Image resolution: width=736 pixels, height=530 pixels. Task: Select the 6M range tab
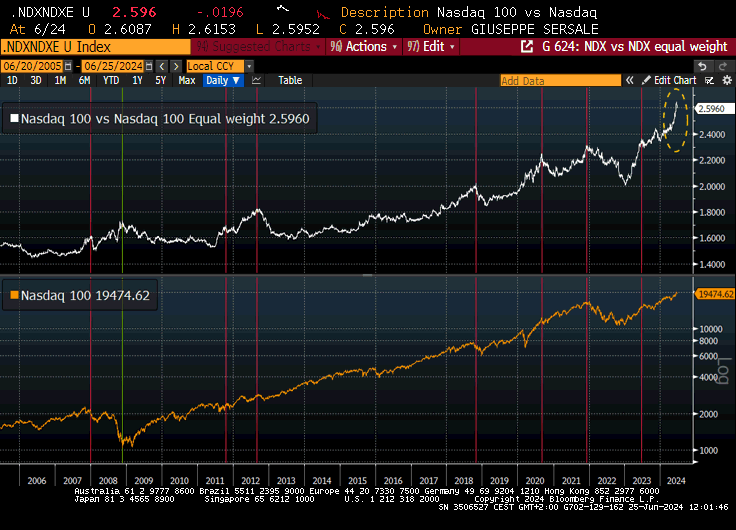84,80
